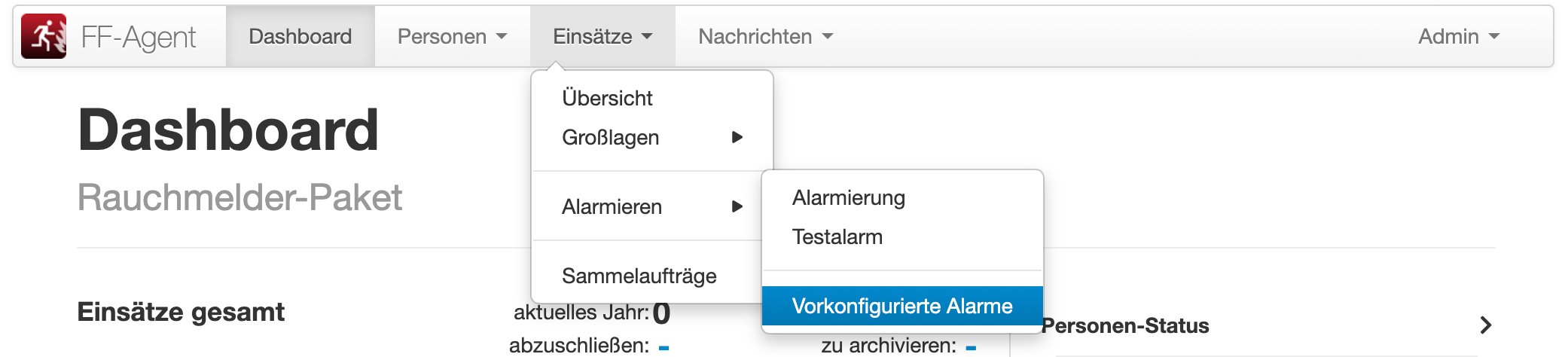The image size is (1568, 357).
Task: Select Testalarm from the submenu
Action: point(837,236)
